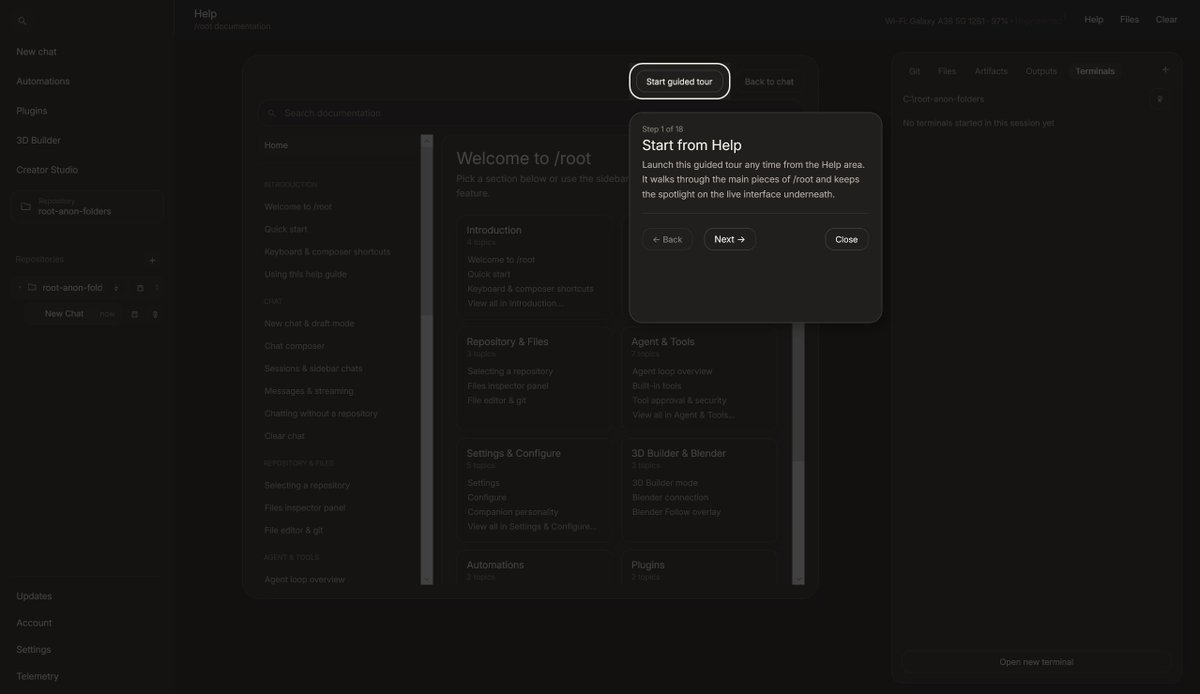
Task: Click the square icon on New Chat row
Action: click(x=135, y=314)
